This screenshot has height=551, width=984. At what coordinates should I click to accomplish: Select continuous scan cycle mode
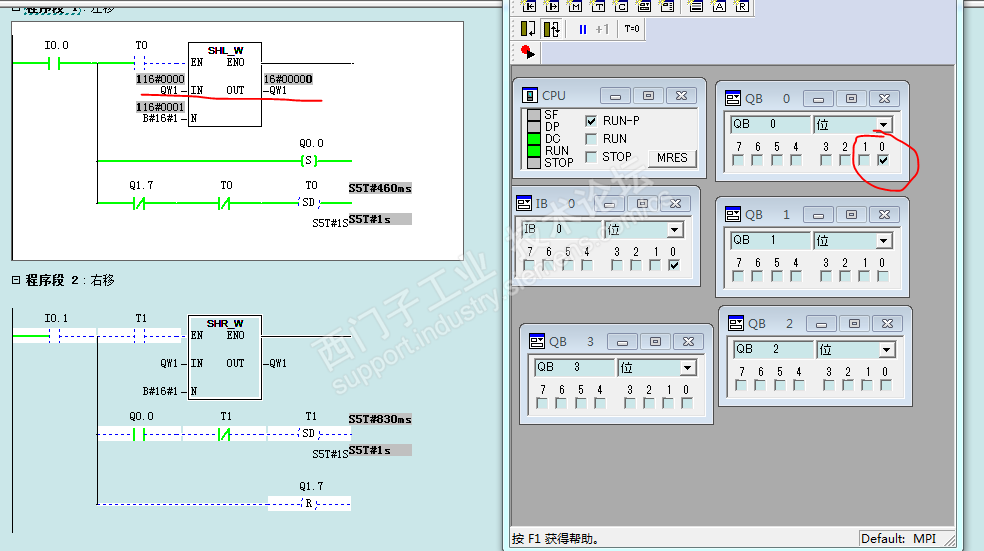point(552,29)
